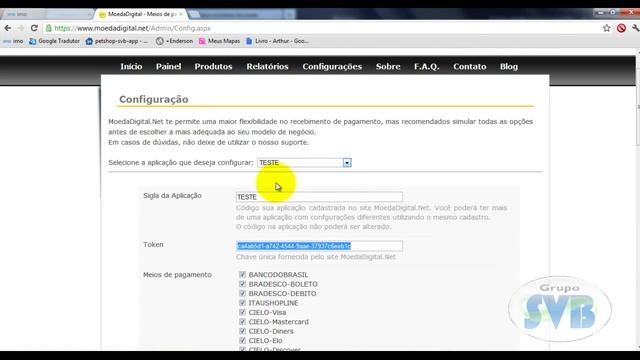Bookmark page with the star icon
Image resolution: width=640 pixels, height=360 pixels.
607,28
